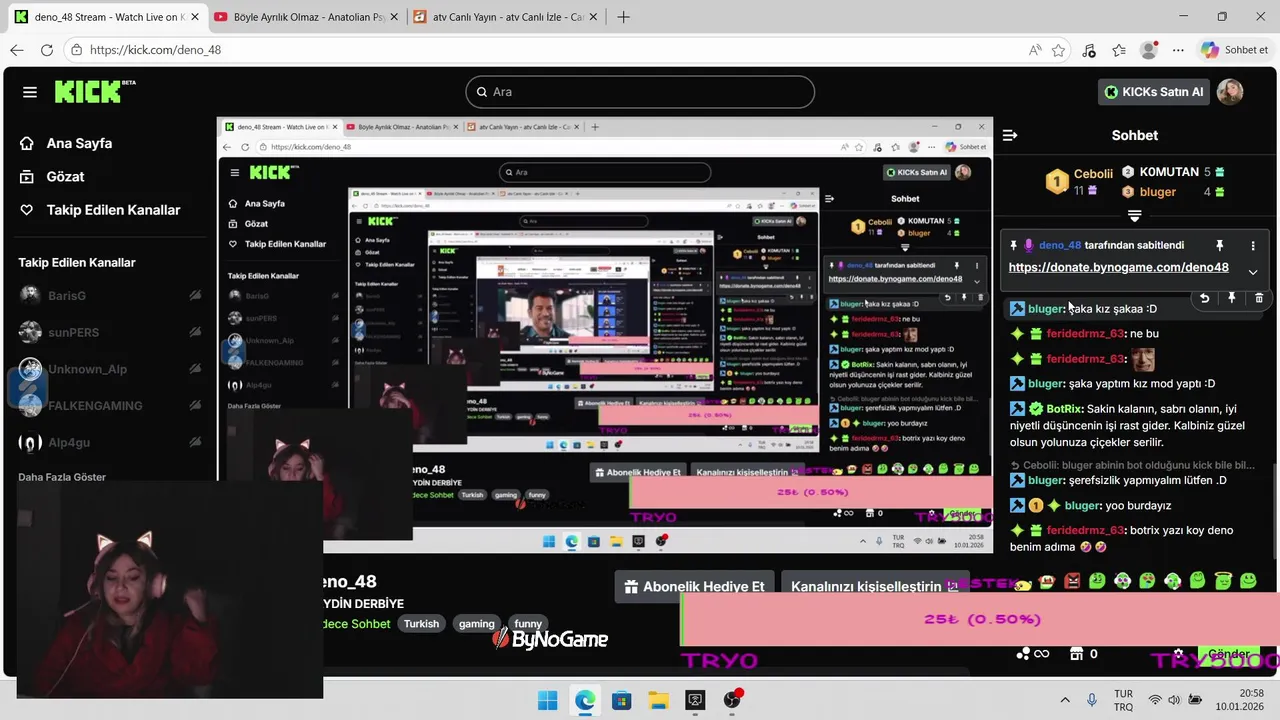Expand the gift leaderboard arrow

coord(1134,215)
